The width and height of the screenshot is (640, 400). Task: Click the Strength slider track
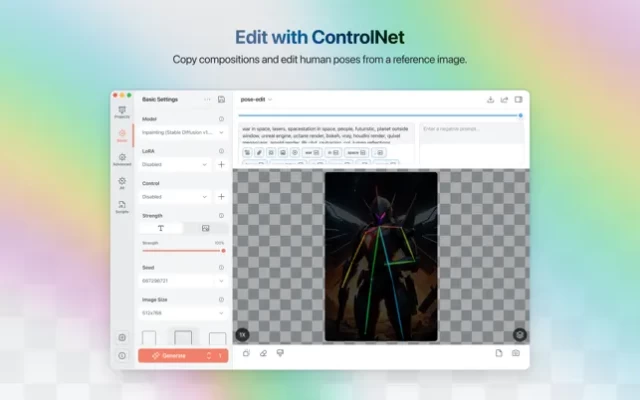tap(182, 251)
